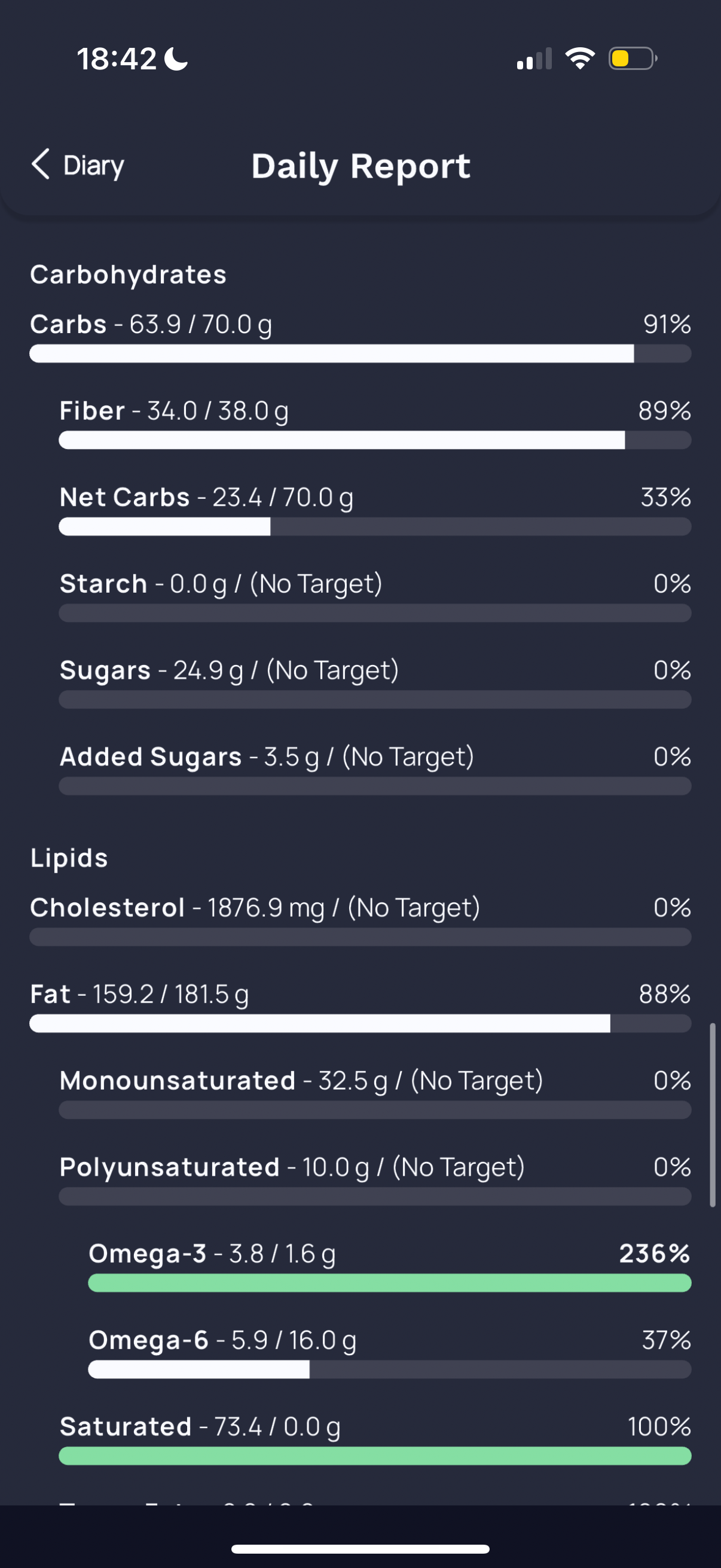Tap the Do Not Disturb moon icon

(x=176, y=59)
